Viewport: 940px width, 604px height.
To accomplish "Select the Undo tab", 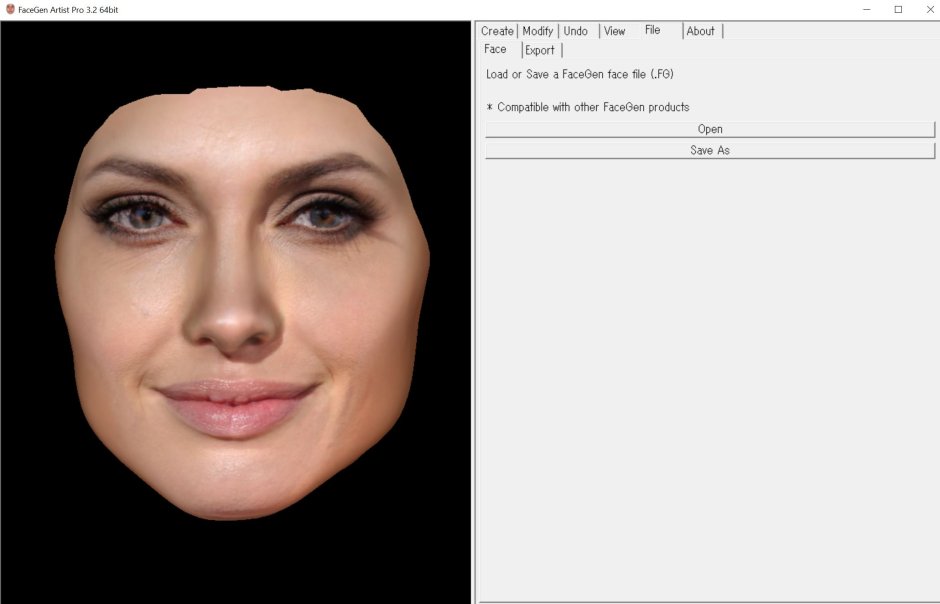I will tap(576, 31).
